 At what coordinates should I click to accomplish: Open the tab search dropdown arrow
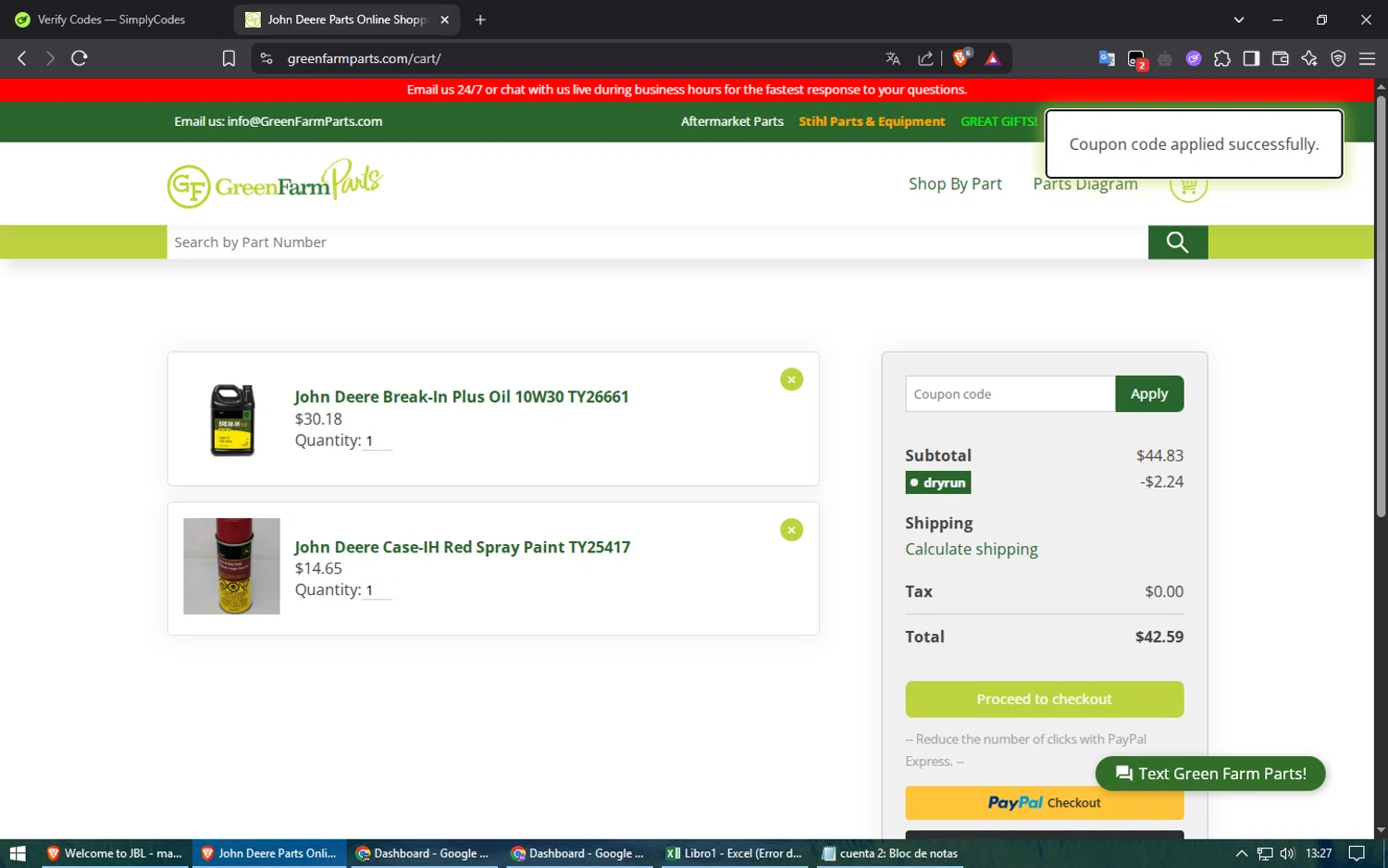(x=1239, y=19)
